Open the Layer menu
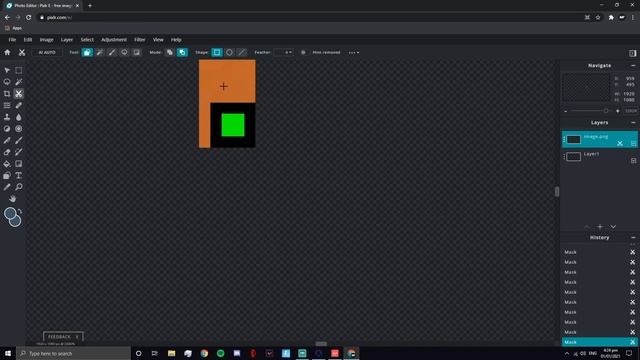This screenshot has height=360, width=640. point(67,40)
